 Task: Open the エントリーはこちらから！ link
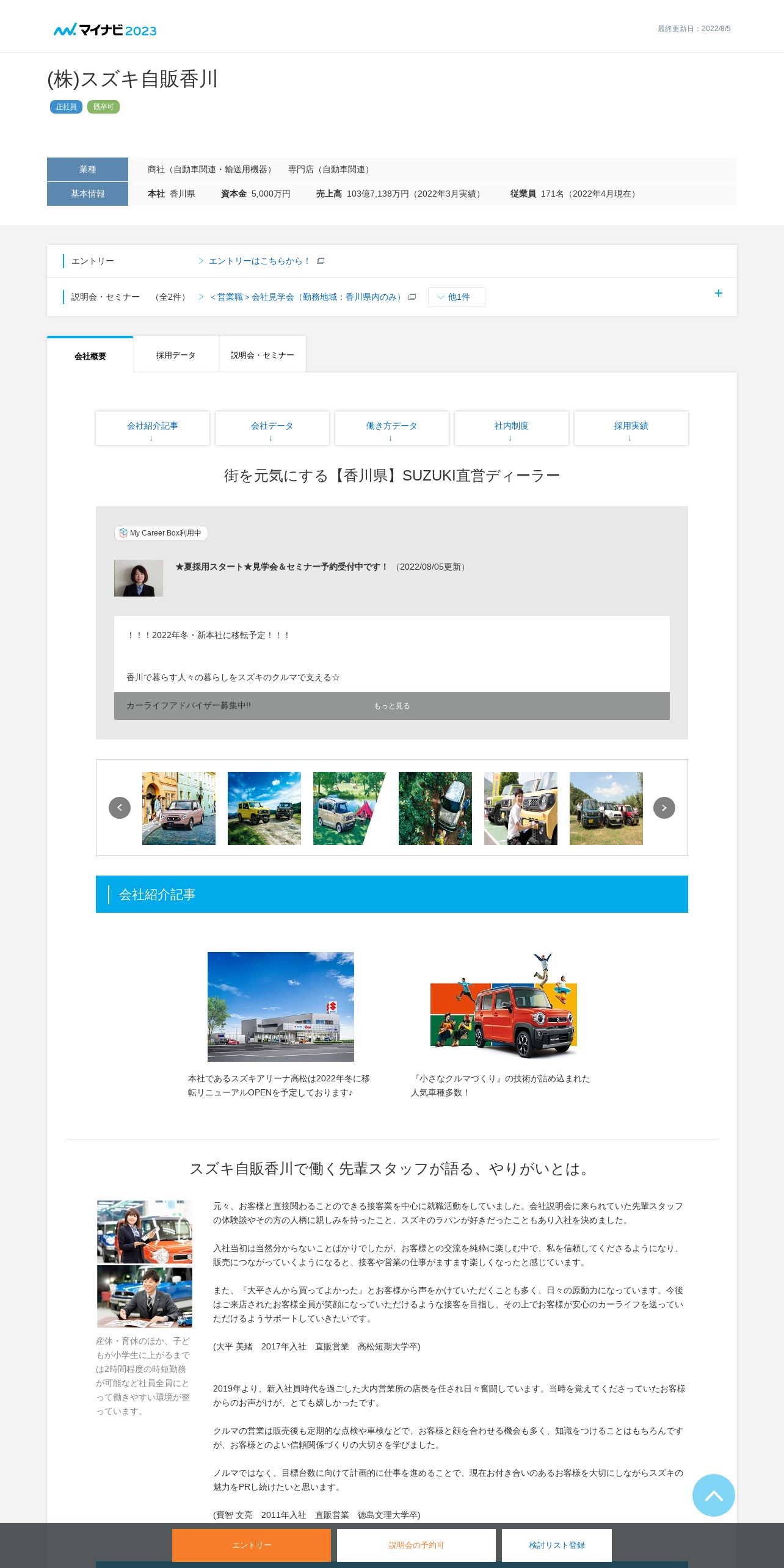click(259, 261)
